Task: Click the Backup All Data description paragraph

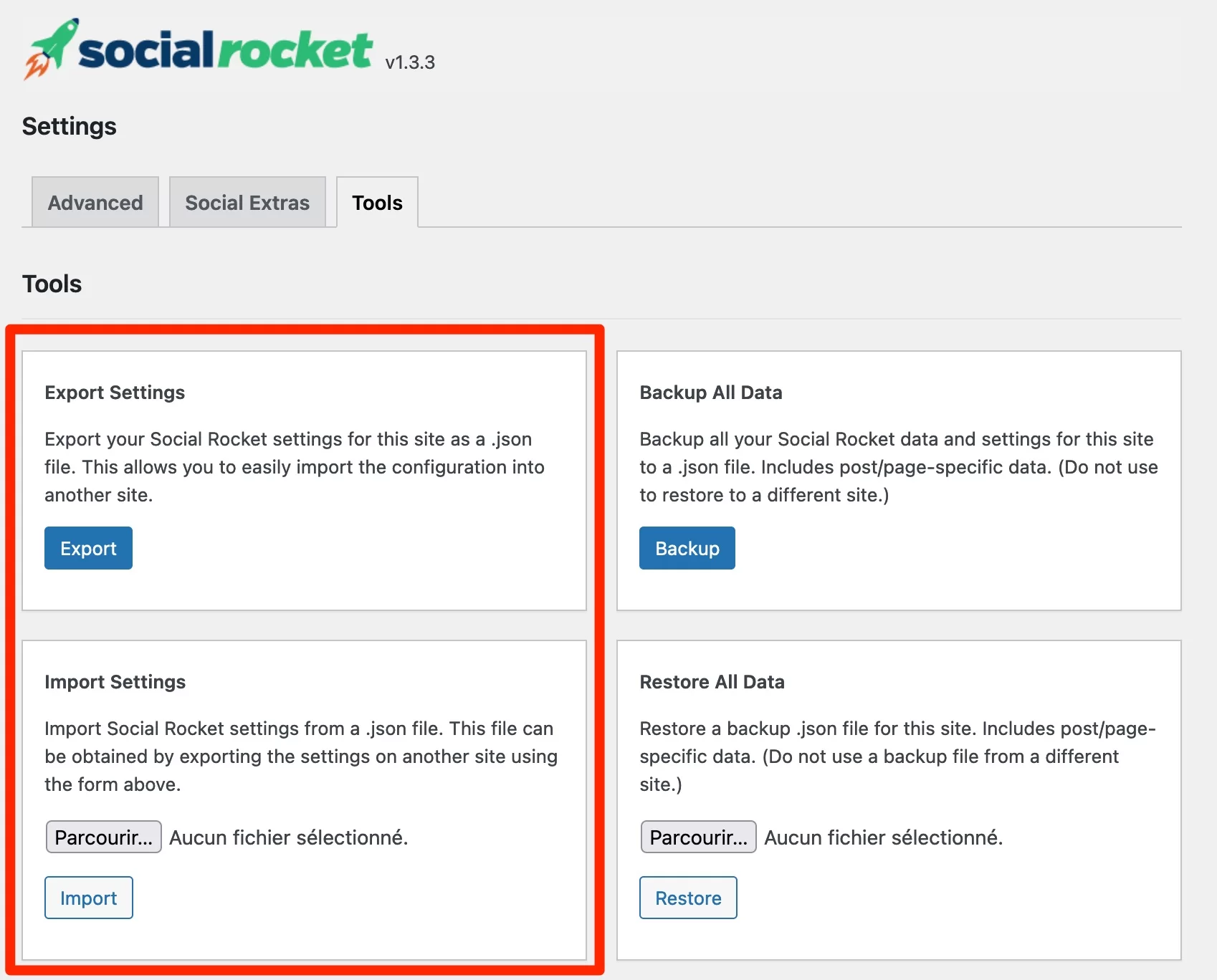Action: point(899,467)
